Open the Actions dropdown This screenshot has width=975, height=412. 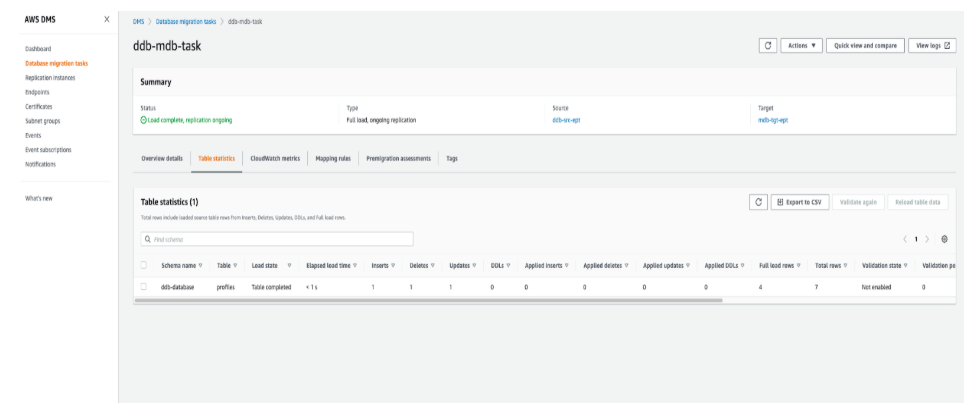click(x=801, y=45)
